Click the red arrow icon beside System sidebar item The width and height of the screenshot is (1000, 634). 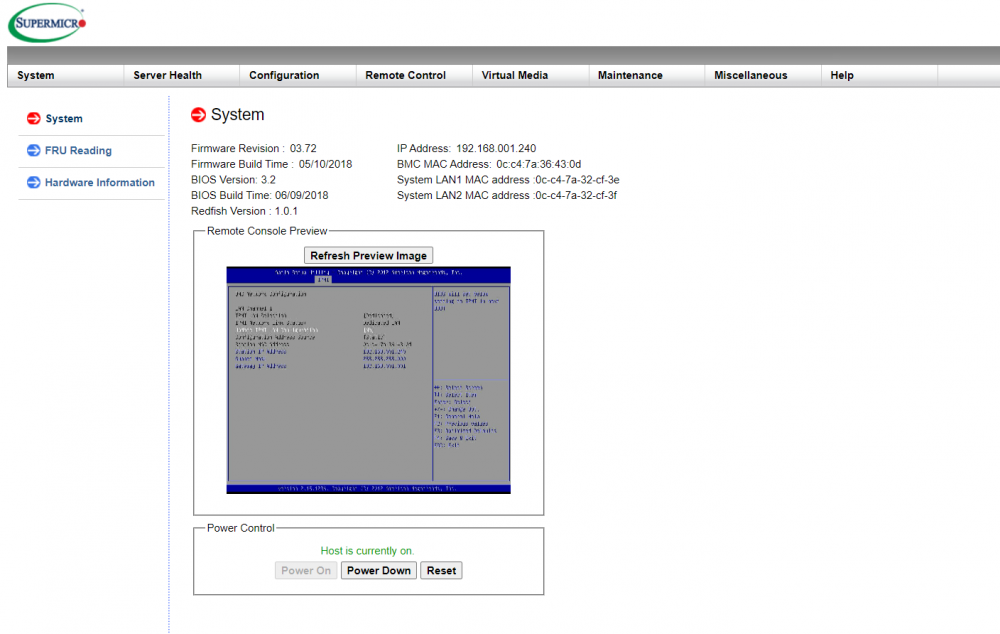34,119
